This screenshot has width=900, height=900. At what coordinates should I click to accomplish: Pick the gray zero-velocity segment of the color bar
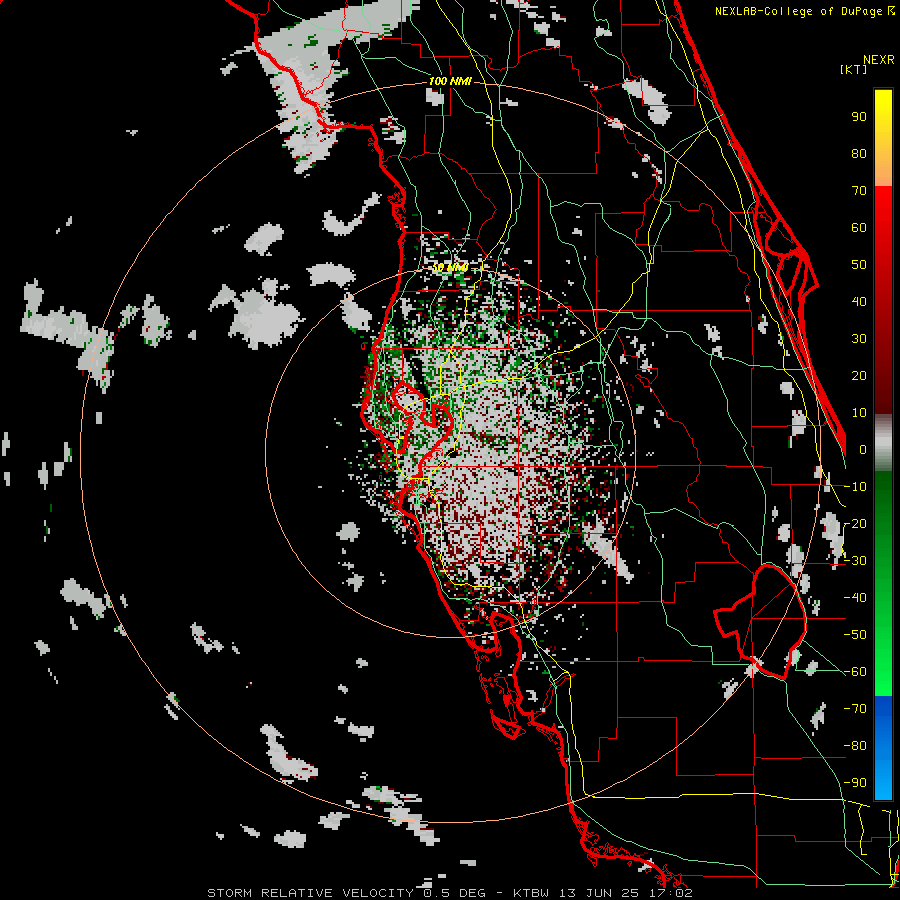(883, 443)
